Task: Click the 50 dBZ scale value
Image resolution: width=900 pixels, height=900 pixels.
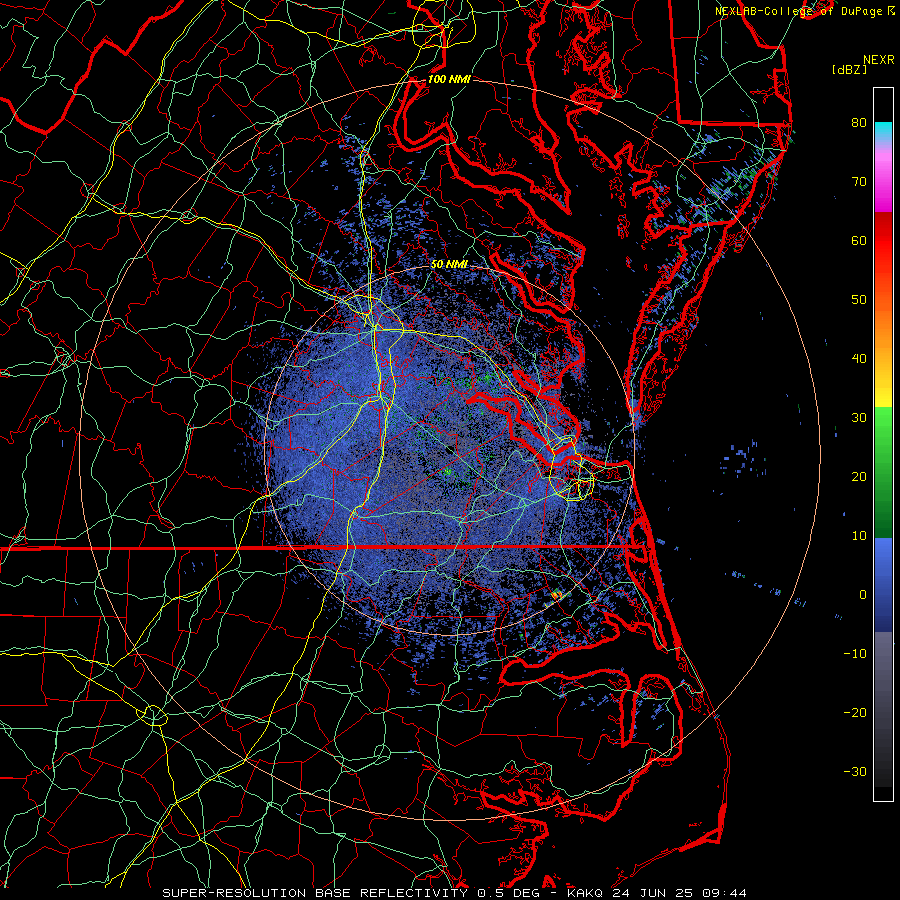Action: 859,300
